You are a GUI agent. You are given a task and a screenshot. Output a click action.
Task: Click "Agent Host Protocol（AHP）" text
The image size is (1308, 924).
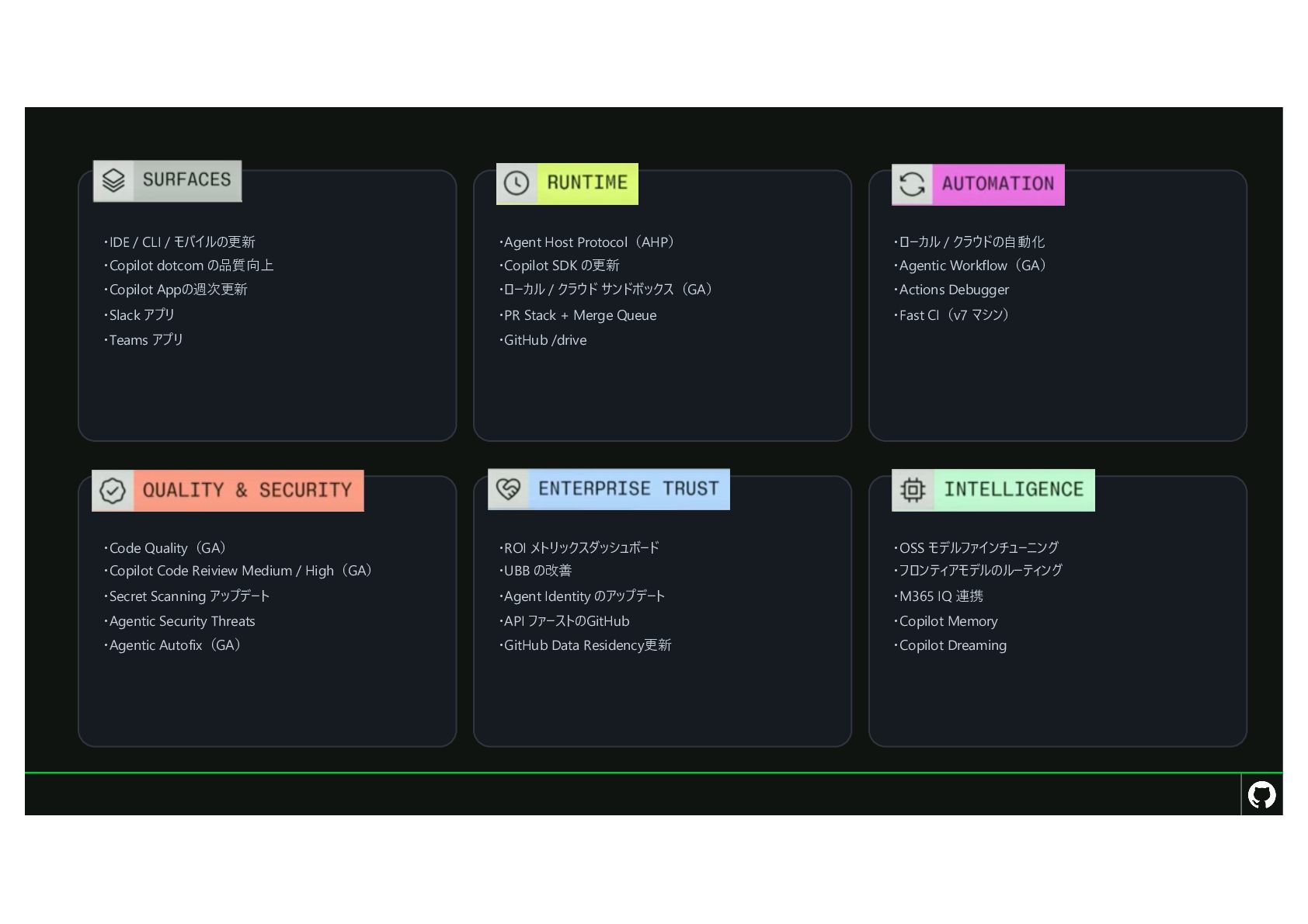pyautogui.click(x=590, y=242)
